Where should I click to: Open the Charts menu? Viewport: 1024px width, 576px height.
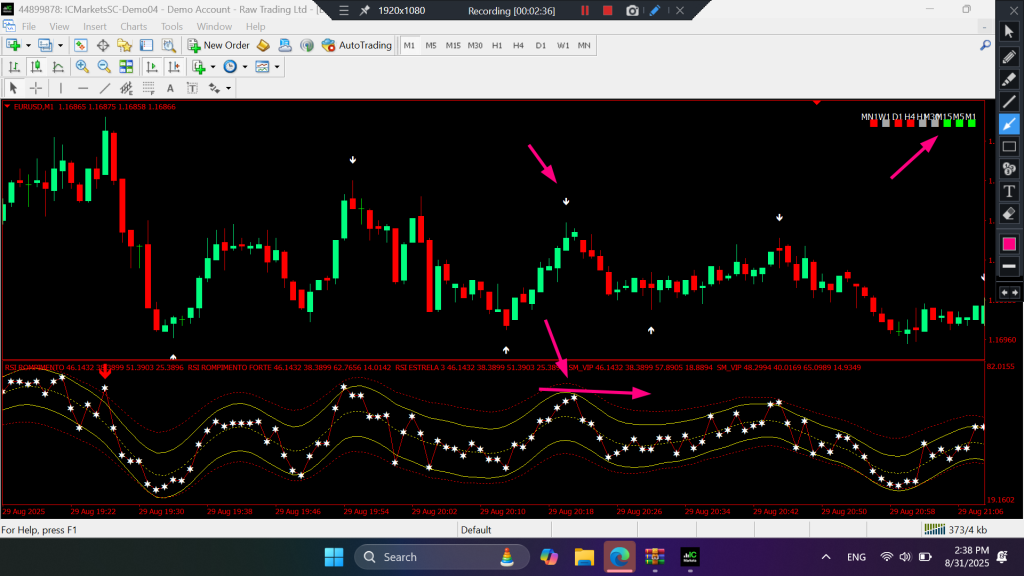point(133,26)
